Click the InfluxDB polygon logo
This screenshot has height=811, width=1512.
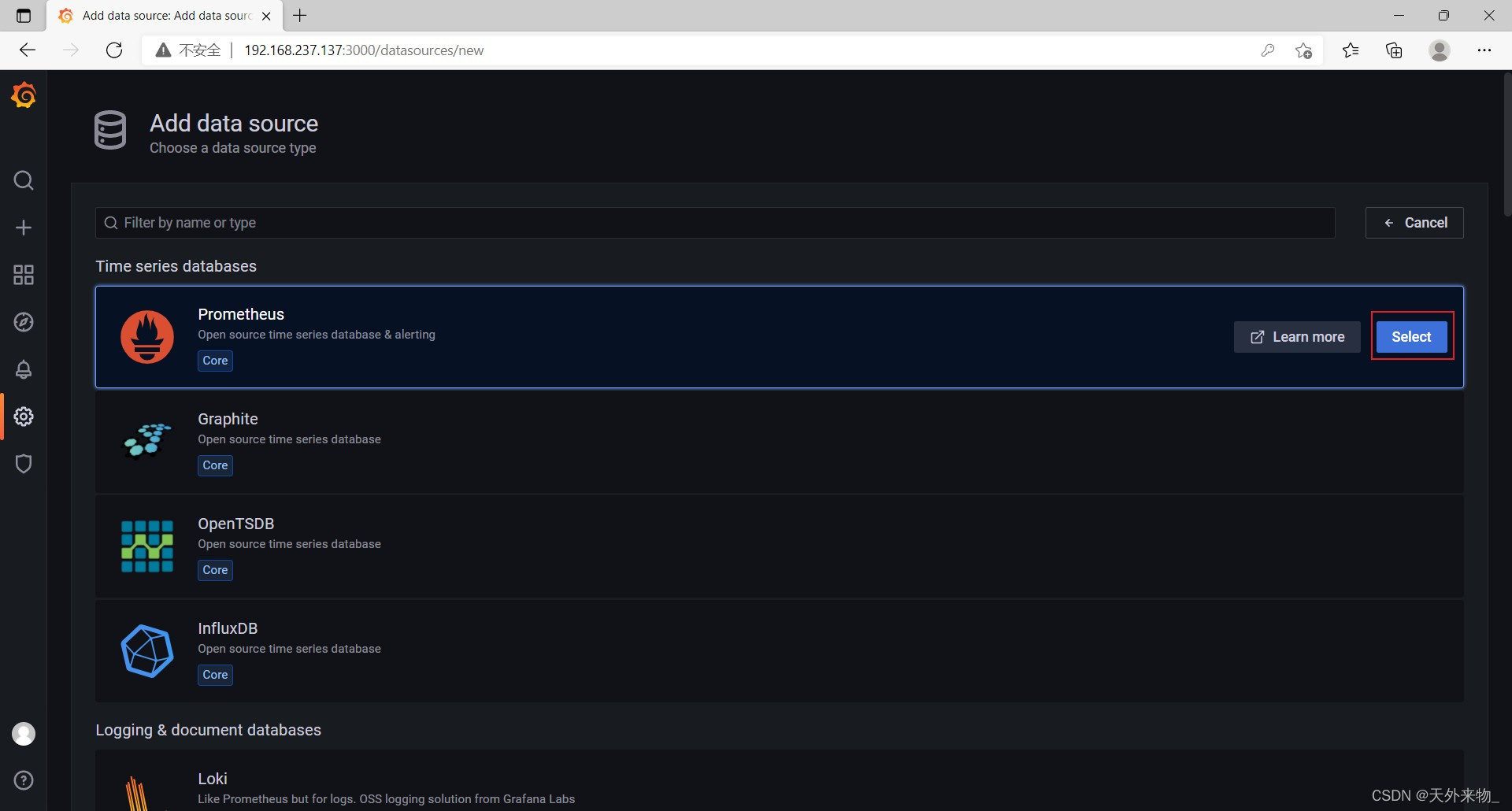point(147,651)
